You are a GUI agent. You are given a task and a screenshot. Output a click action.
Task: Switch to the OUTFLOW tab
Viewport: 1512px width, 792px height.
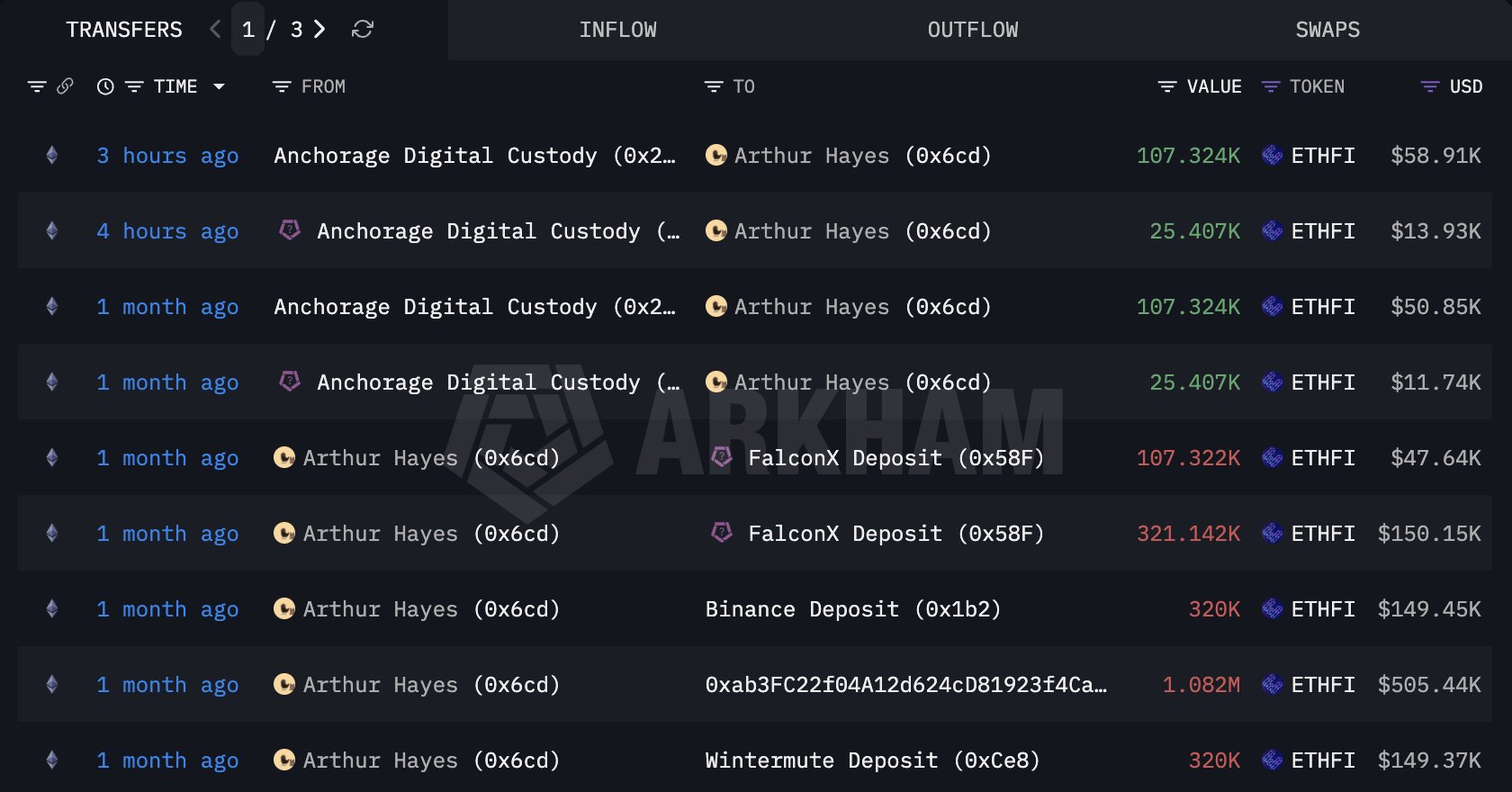[972, 30]
